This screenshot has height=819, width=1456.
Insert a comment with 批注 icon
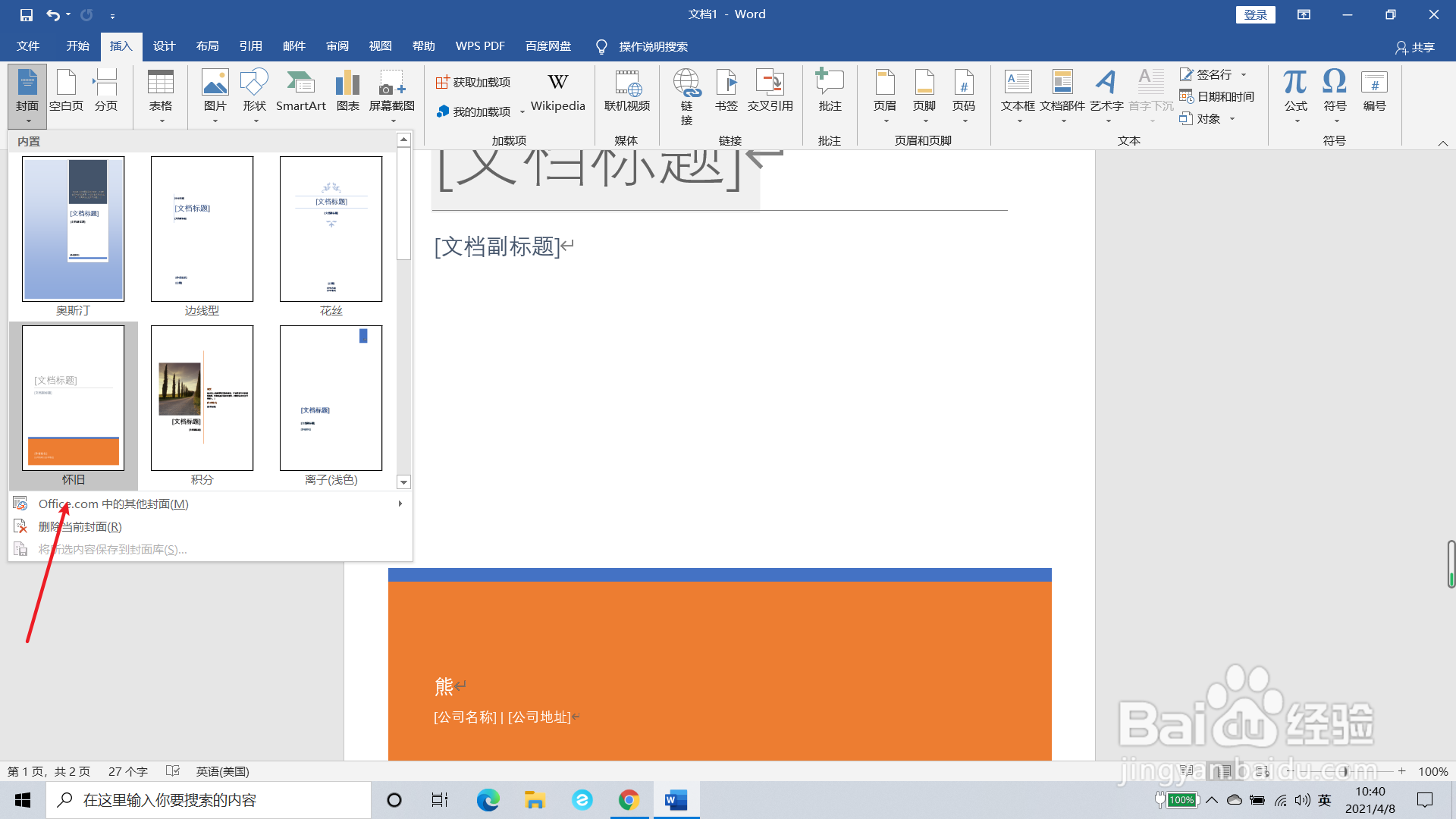pos(830,90)
